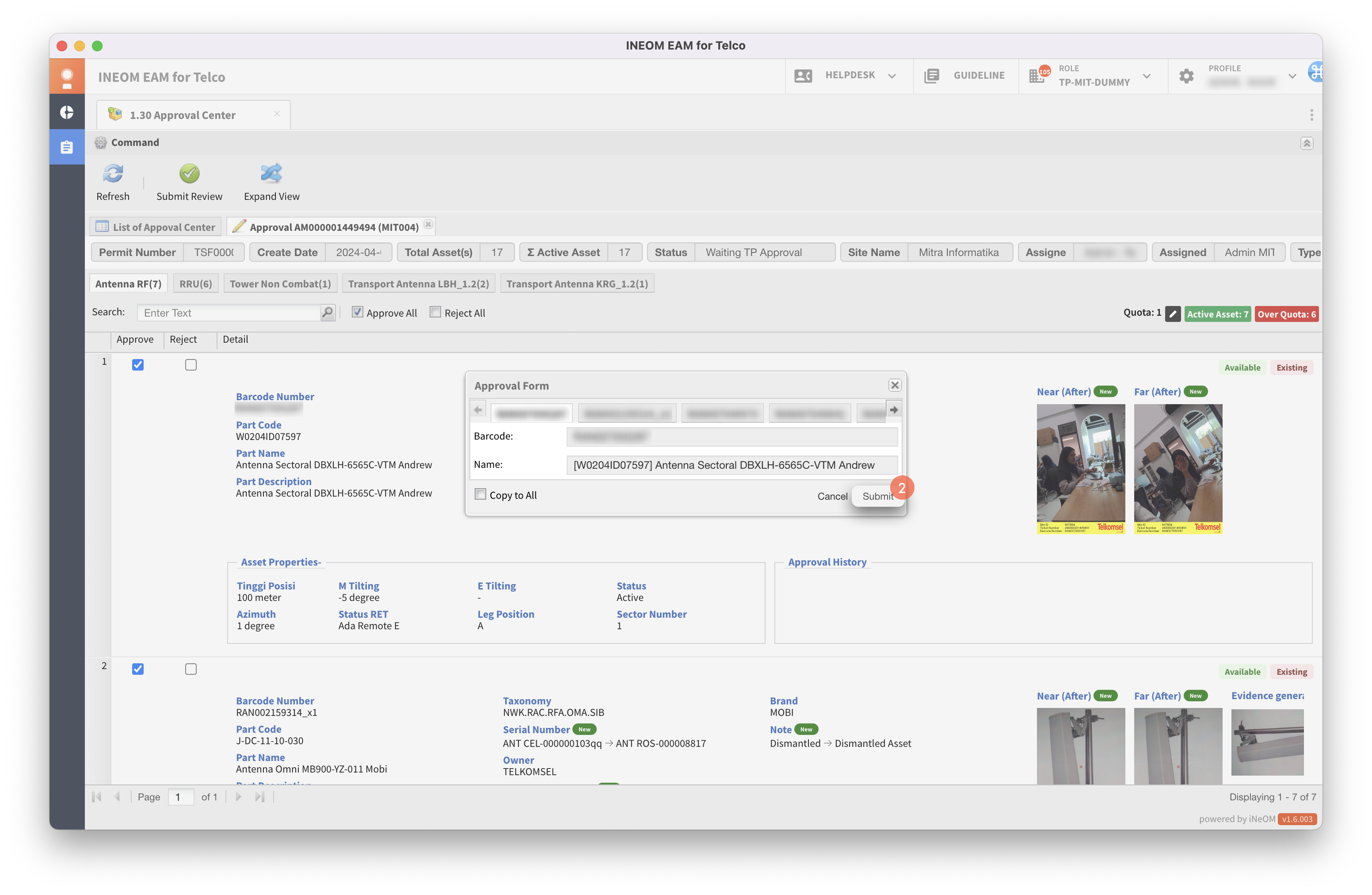This screenshot has height=895, width=1372.
Task: Click the Submit Review green checkmark icon
Action: 189,174
